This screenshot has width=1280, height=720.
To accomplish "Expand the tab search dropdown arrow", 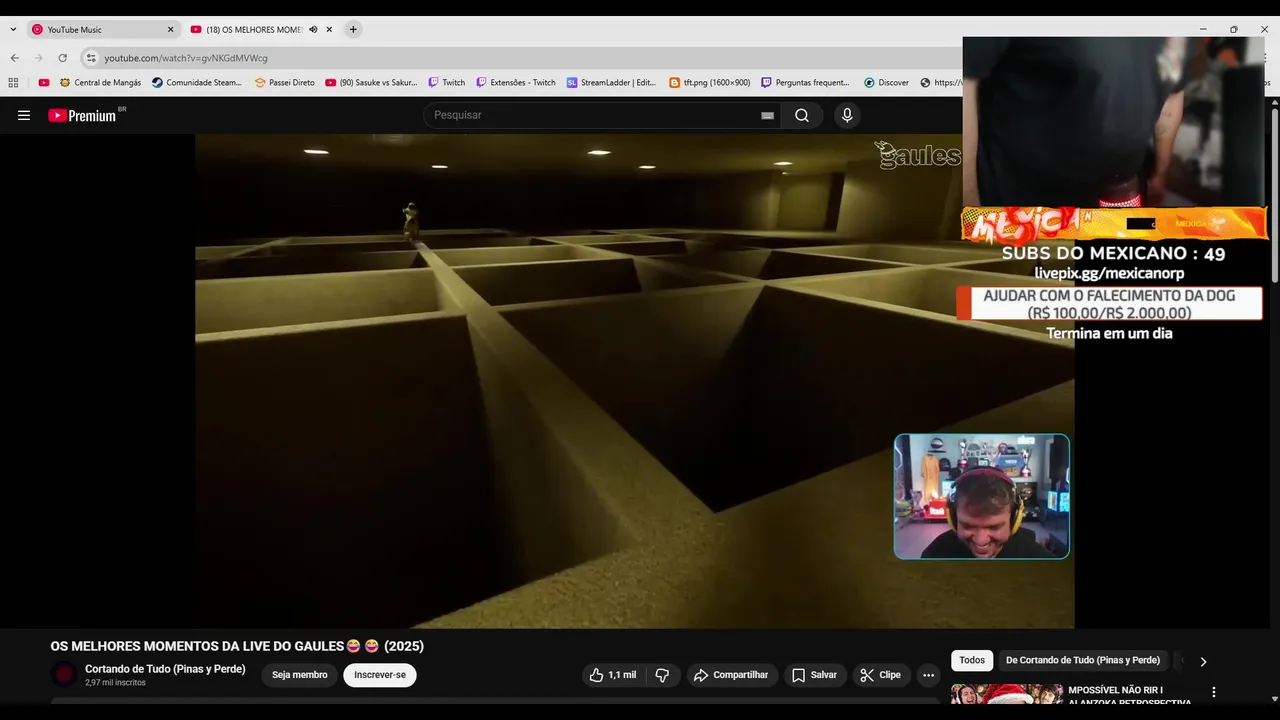I will (x=13, y=30).
